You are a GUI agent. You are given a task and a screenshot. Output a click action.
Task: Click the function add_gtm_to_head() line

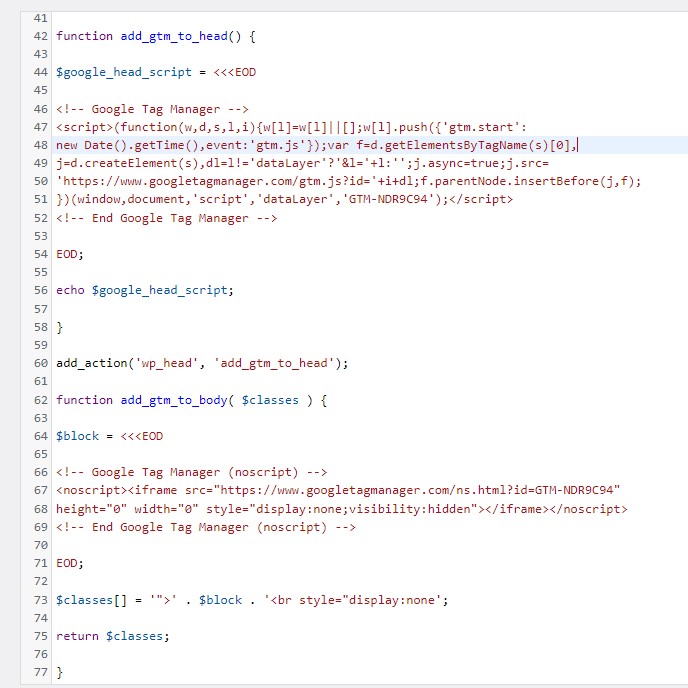pos(156,36)
